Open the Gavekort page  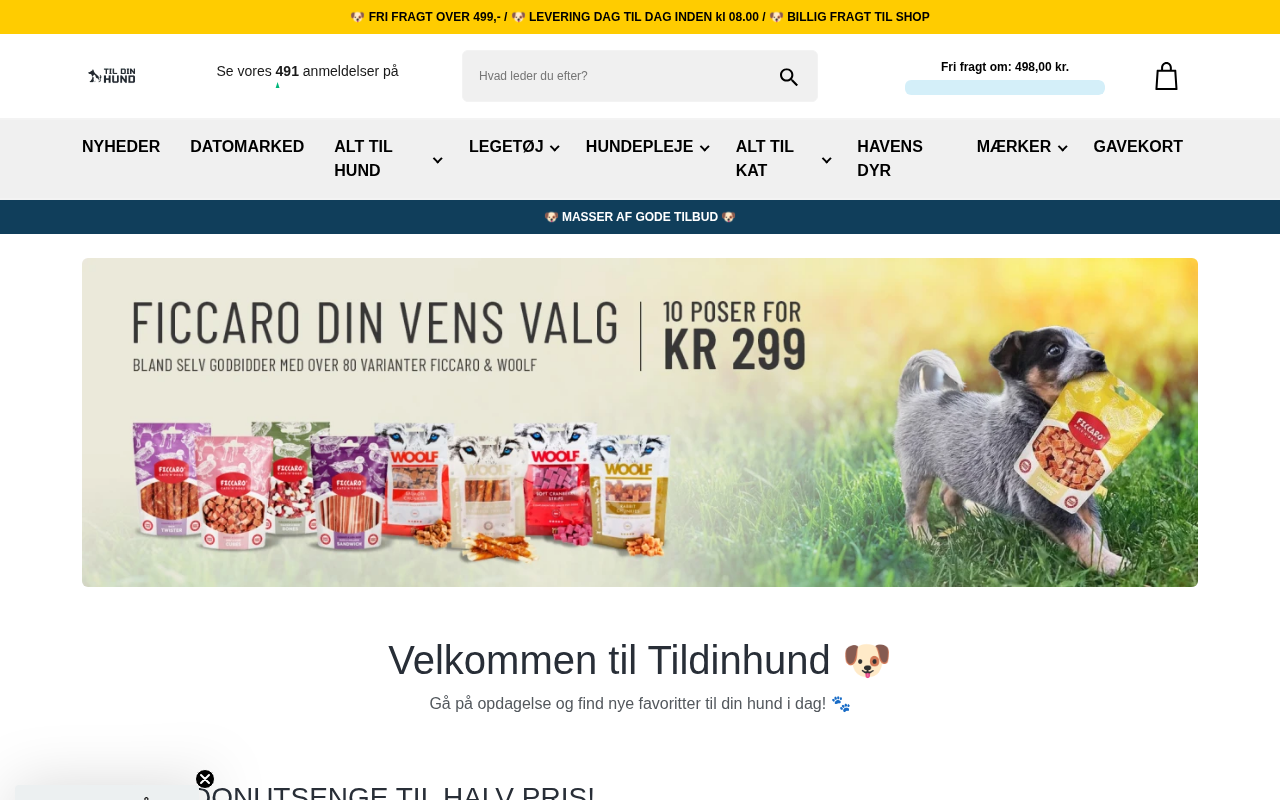(x=1138, y=147)
